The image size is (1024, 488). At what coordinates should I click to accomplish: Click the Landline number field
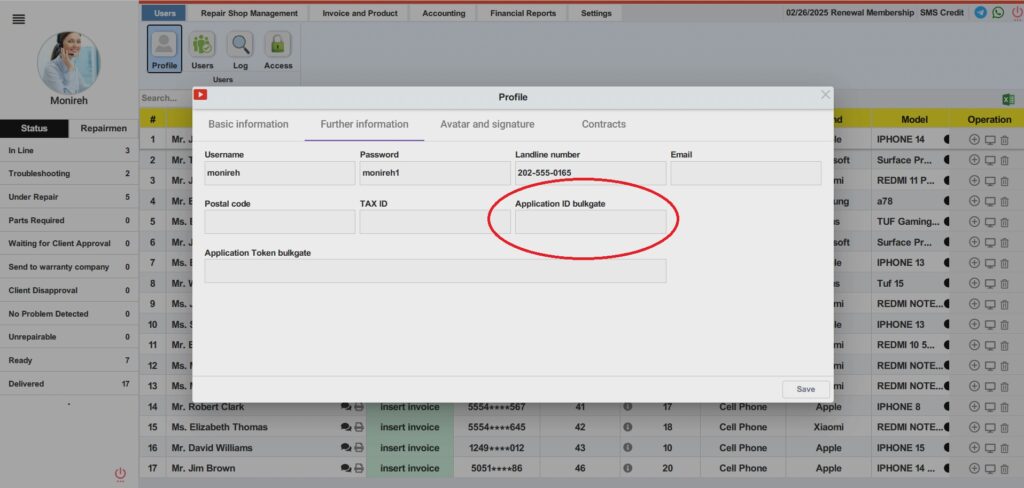[590, 173]
